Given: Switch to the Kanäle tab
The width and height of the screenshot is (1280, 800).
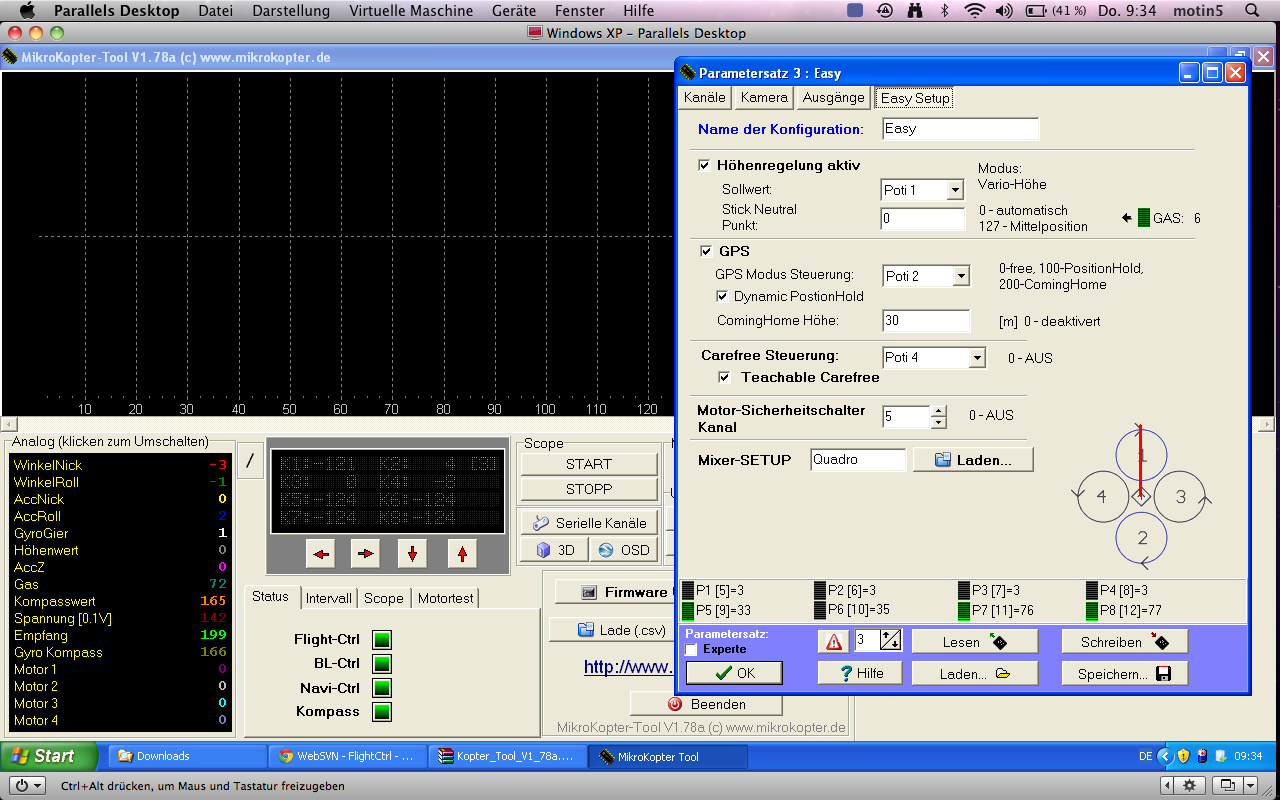Looking at the screenshot, I should tap(705, 98).
